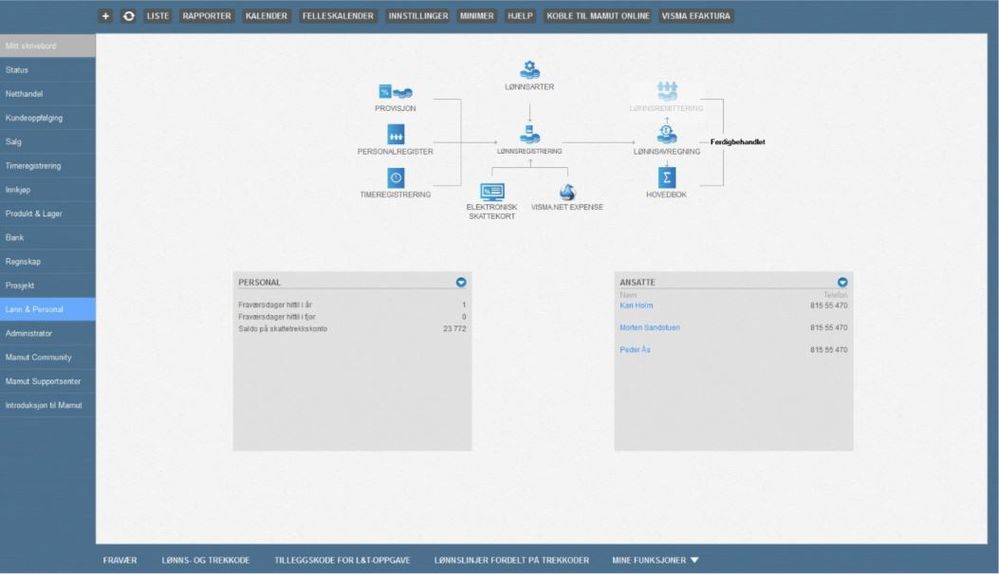Open Innkjøp in the sidebar
Viewport: 999px width, 574px height.
pos(48,190)
